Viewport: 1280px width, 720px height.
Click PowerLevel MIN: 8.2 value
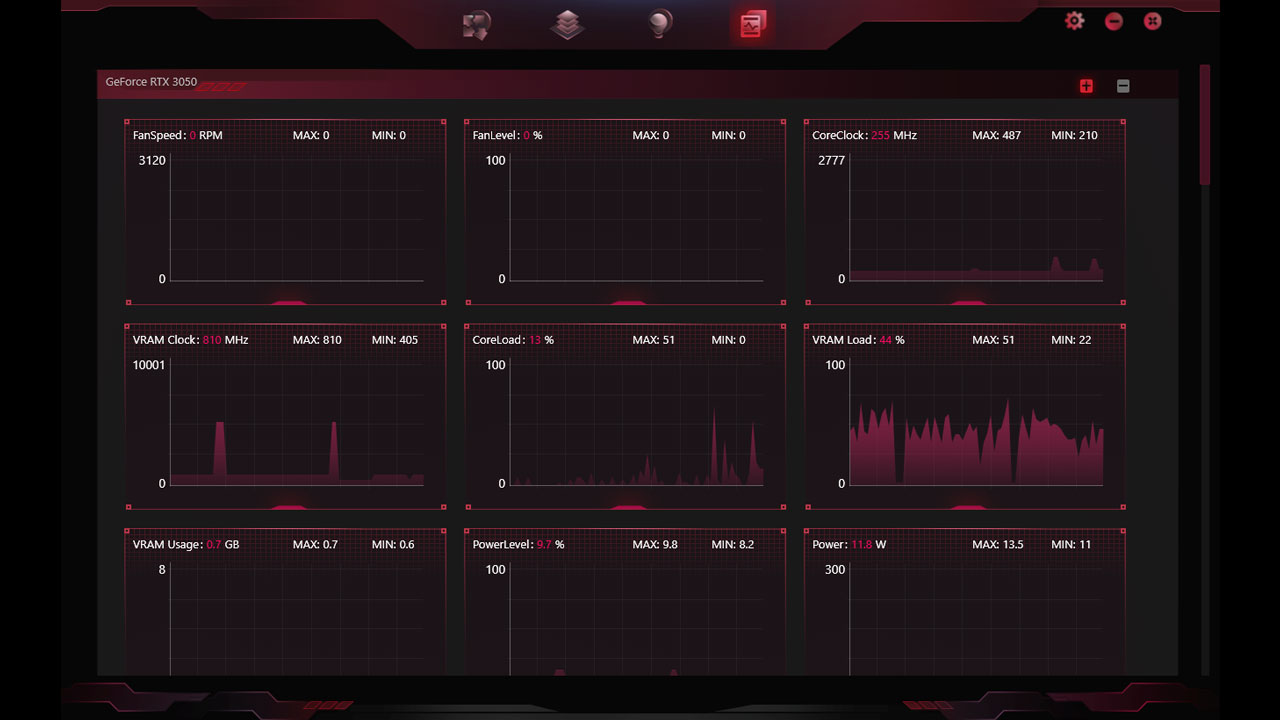point(733,545)
